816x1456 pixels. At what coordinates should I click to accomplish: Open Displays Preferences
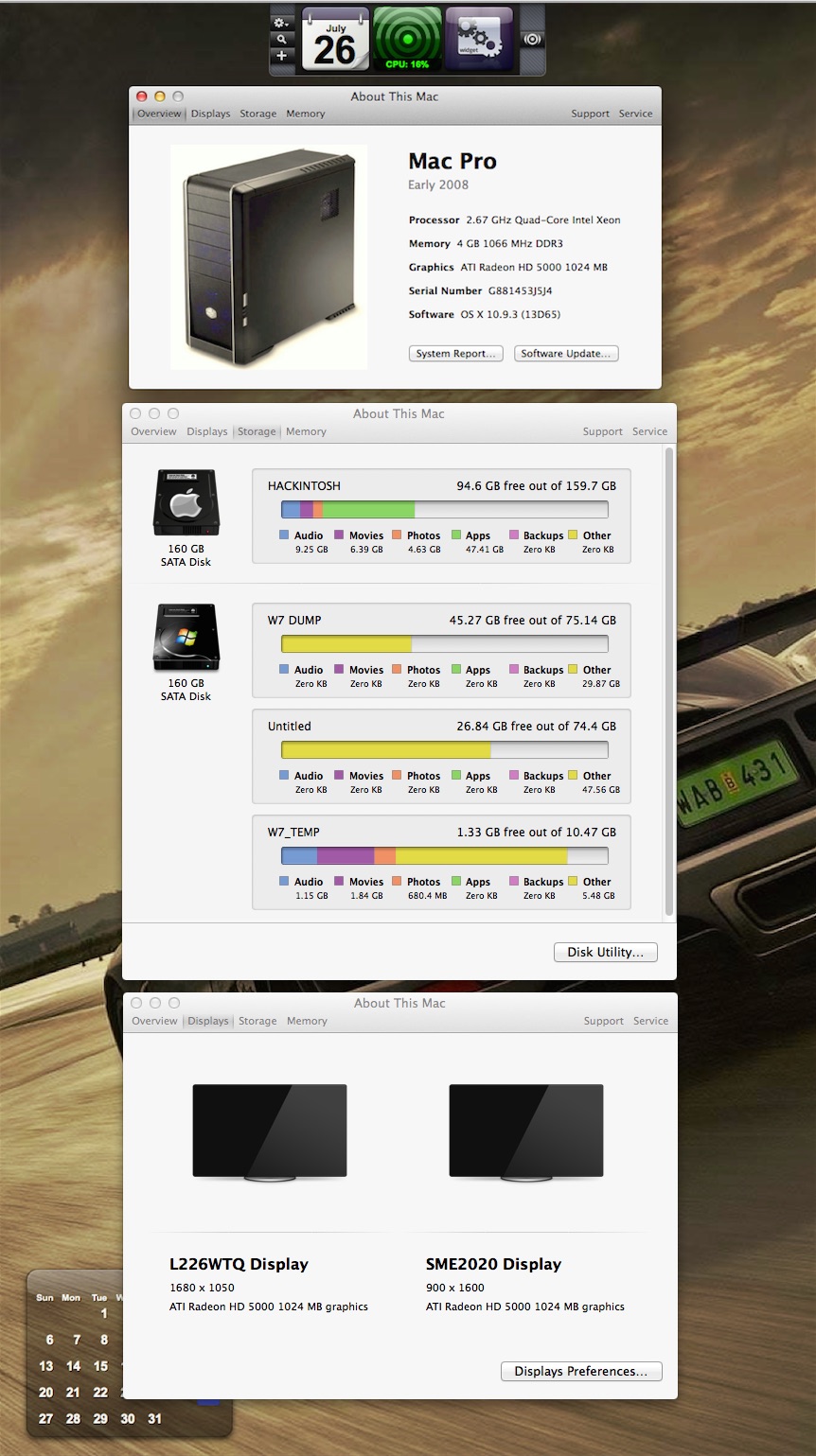581,1371
